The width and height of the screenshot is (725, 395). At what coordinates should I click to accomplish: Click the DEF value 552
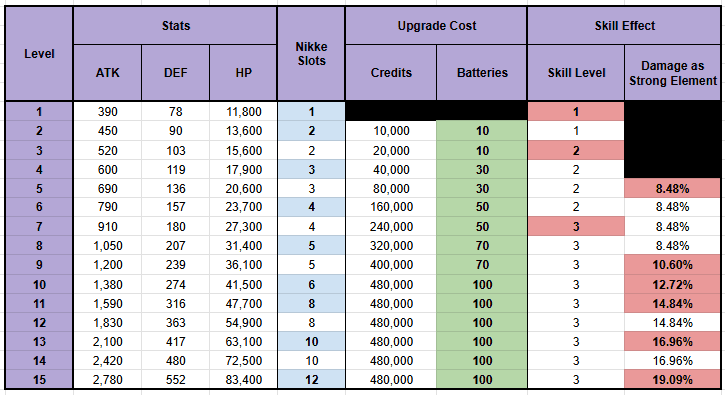tap(175, 379)
